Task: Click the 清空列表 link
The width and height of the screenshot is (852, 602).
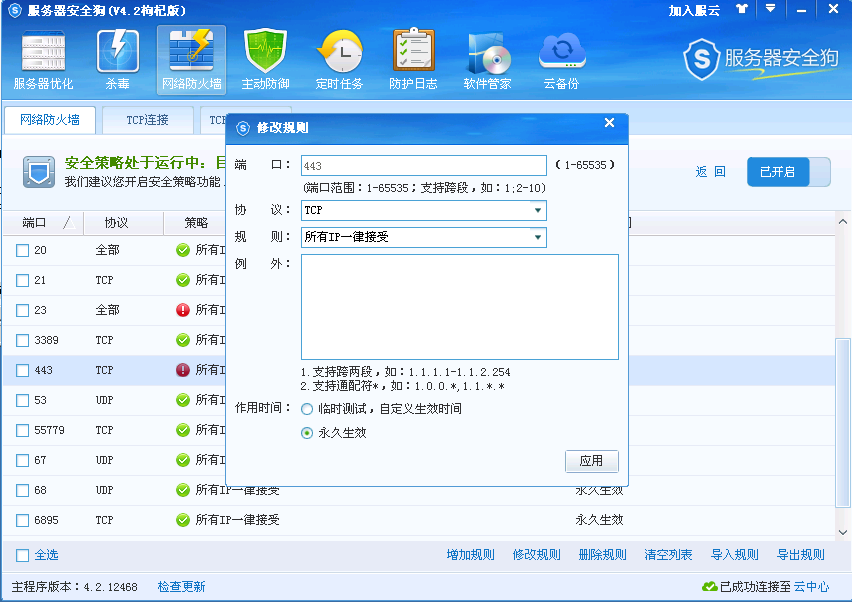Action: tap(668, 555)
